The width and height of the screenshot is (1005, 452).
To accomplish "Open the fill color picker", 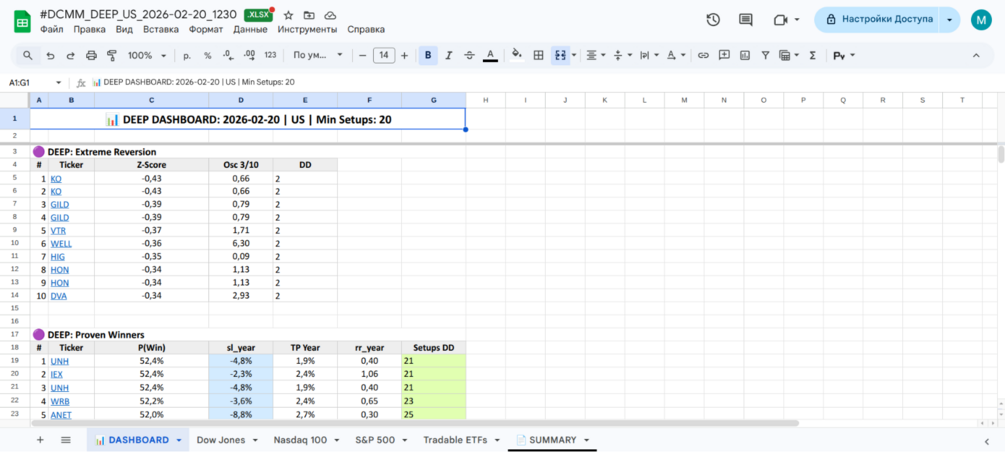I will [517, 56].
